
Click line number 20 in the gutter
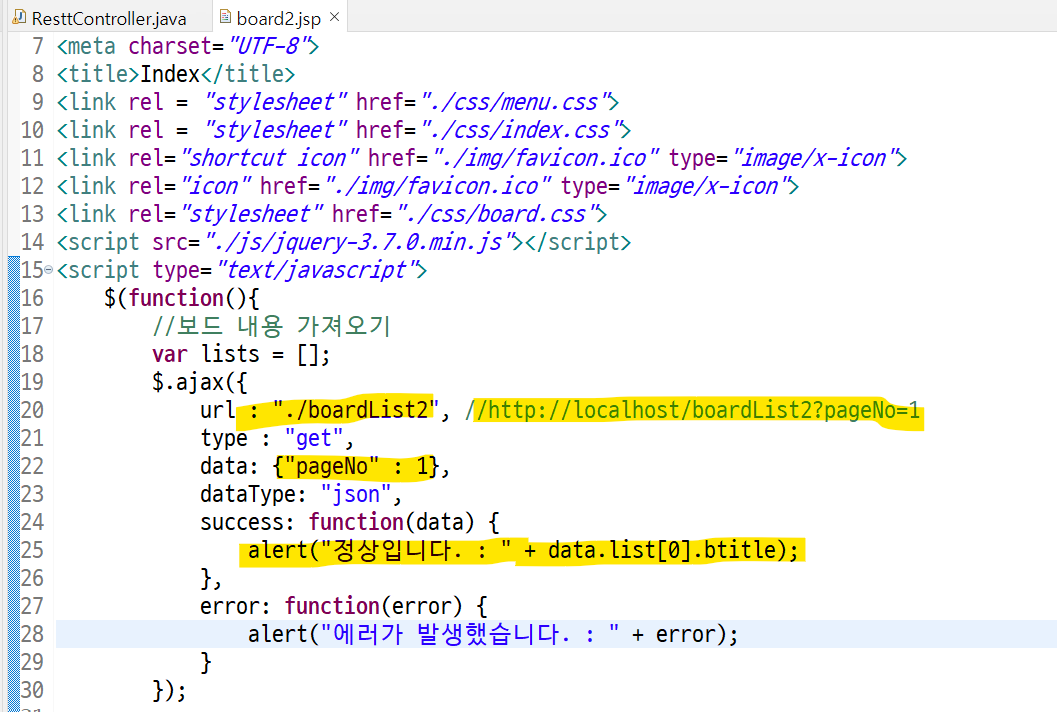point(32,409)
